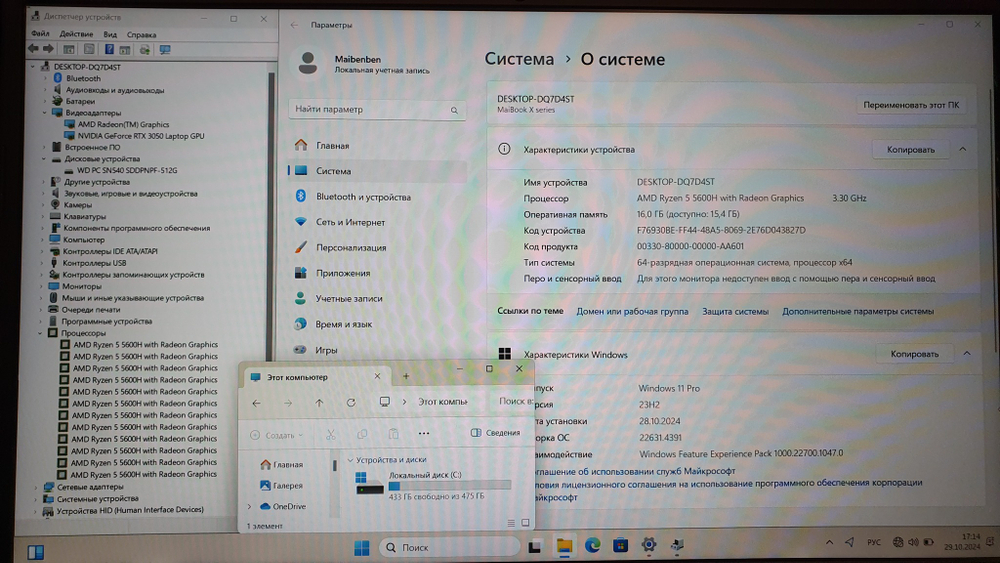Click the monitor scan icon in Device Manager toolbar
Image resolution: width=1000 pixels, height=563 pixels.
[x=165, y=49]
